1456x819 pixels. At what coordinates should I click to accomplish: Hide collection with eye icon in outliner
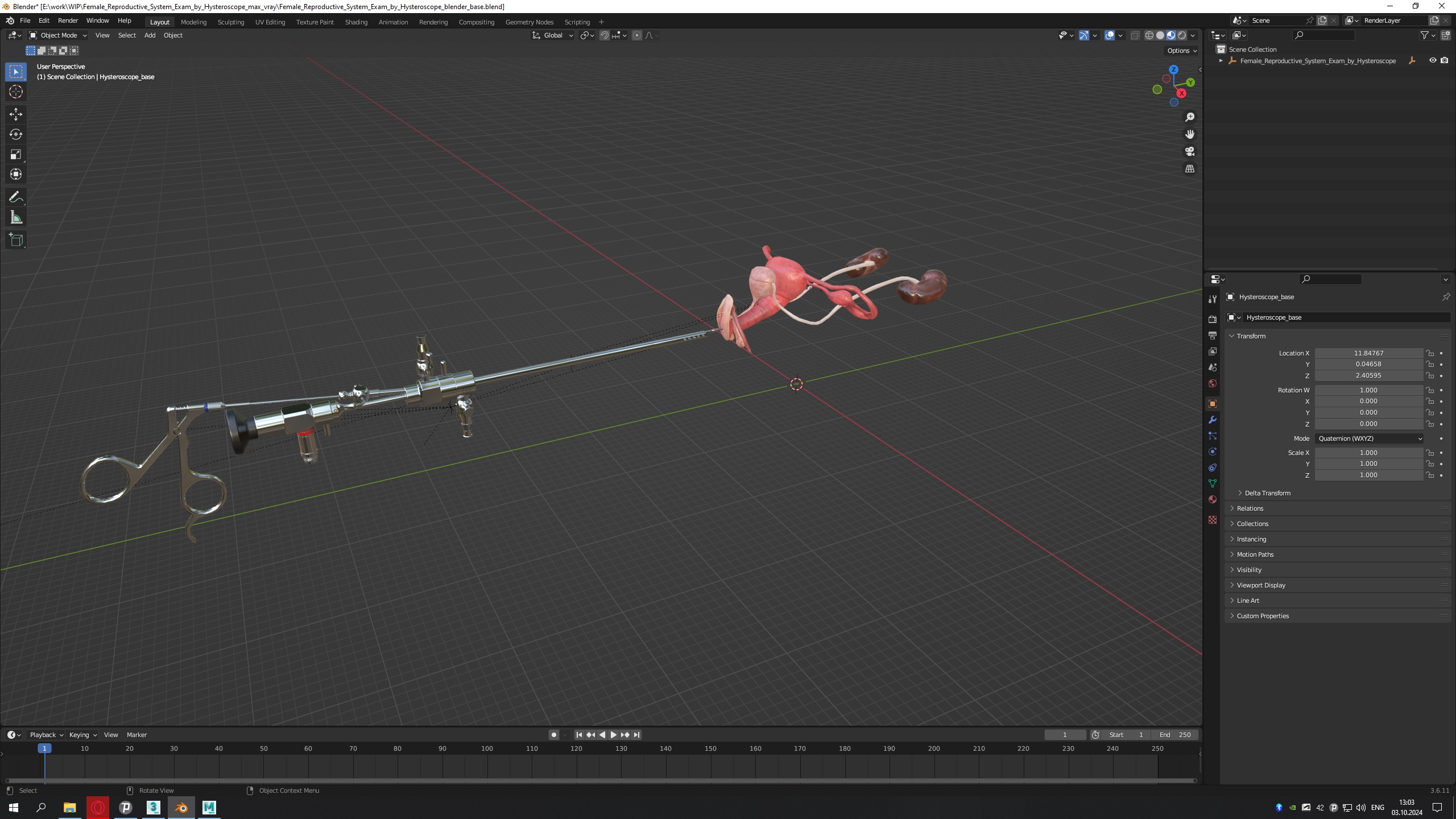pyautogui.click(x=1432, y=60)
